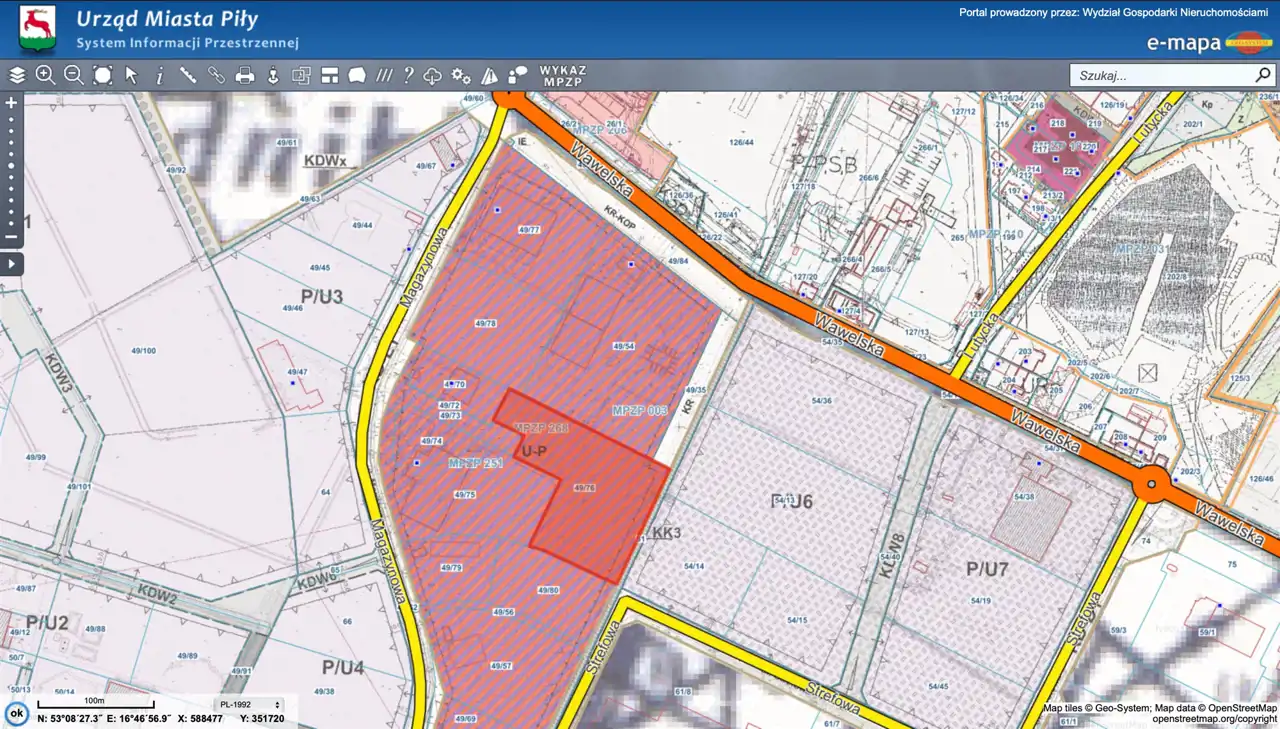Image resolution: width=1280 pixels, height=729 pixels.
Task: Click the round ok badge
Action: point(16,713)
